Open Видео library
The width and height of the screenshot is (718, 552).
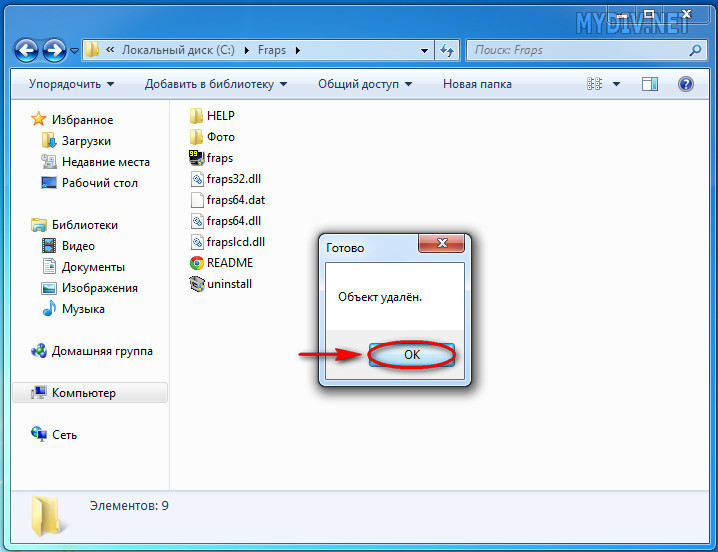click(78, 246)
